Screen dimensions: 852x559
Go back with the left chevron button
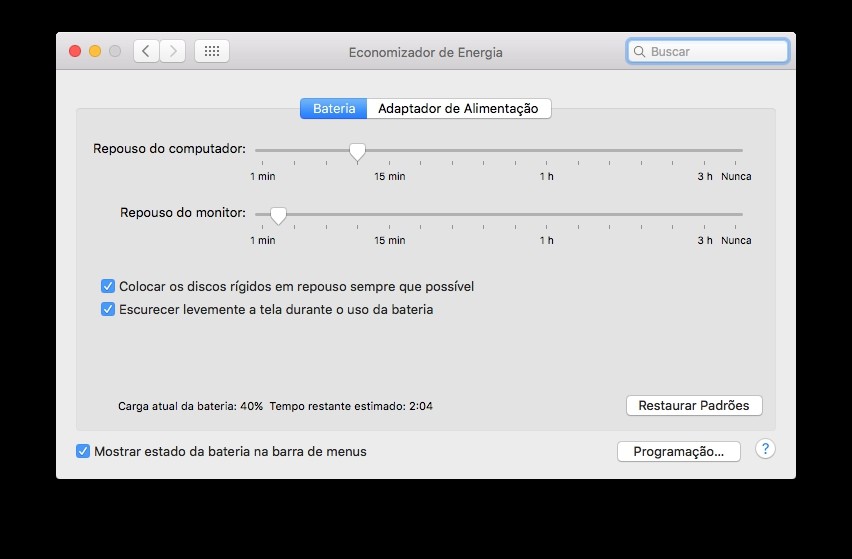coord(146,51)
